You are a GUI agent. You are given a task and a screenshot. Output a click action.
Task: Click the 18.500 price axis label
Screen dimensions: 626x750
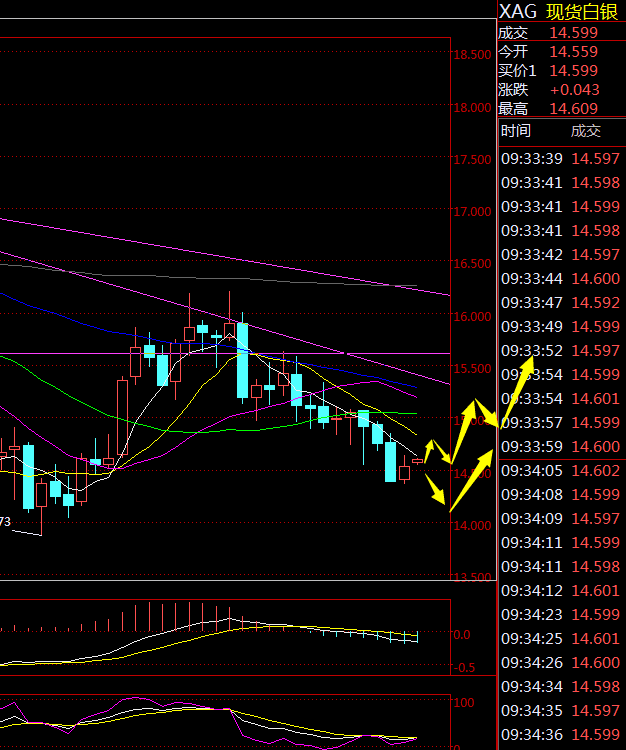point(472,55)
